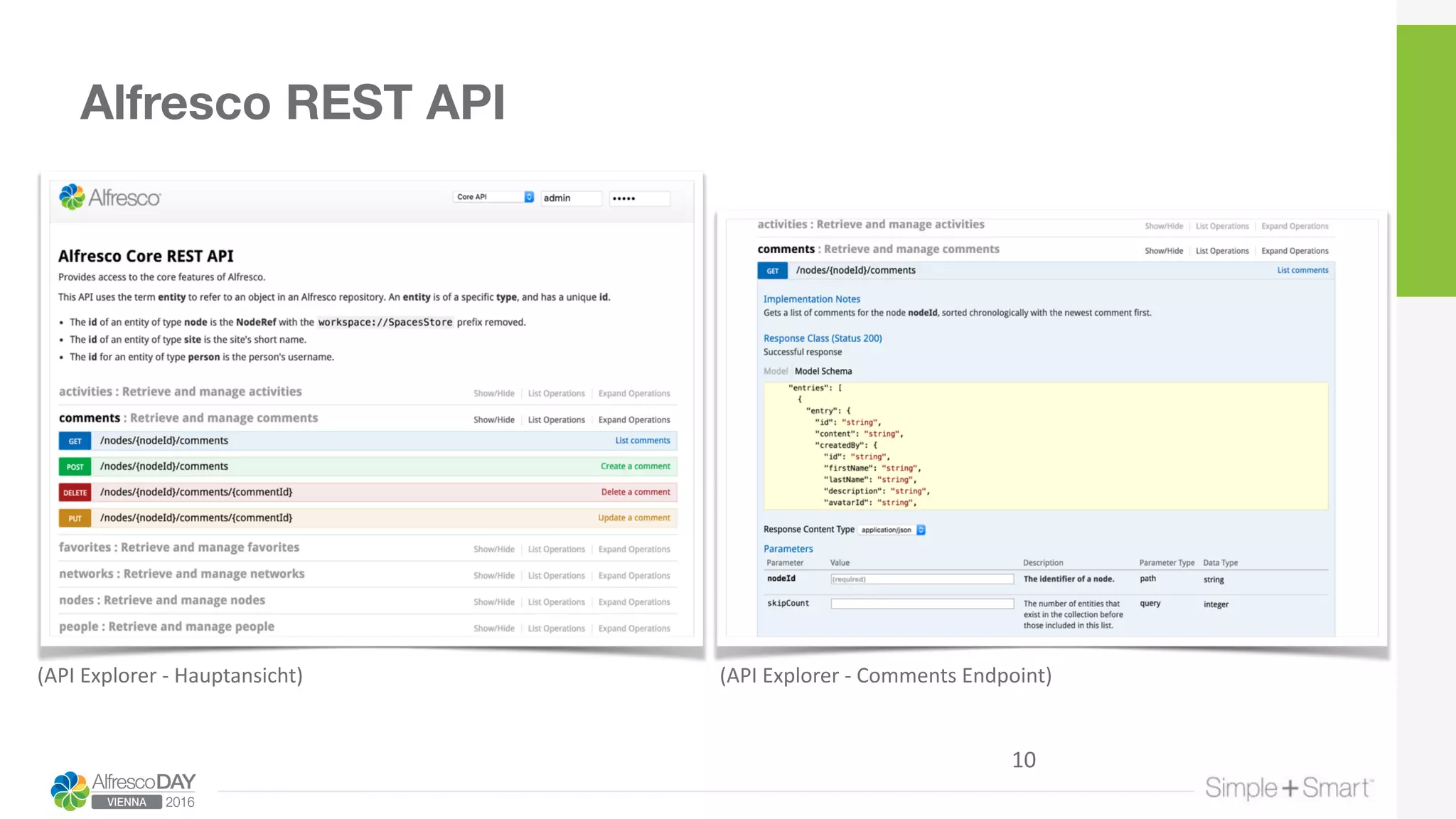Click List Operations for comments in Comments Endpoint view
Image resolution: width=1456 pixels, height=819 pixels.
[1222, 251]
